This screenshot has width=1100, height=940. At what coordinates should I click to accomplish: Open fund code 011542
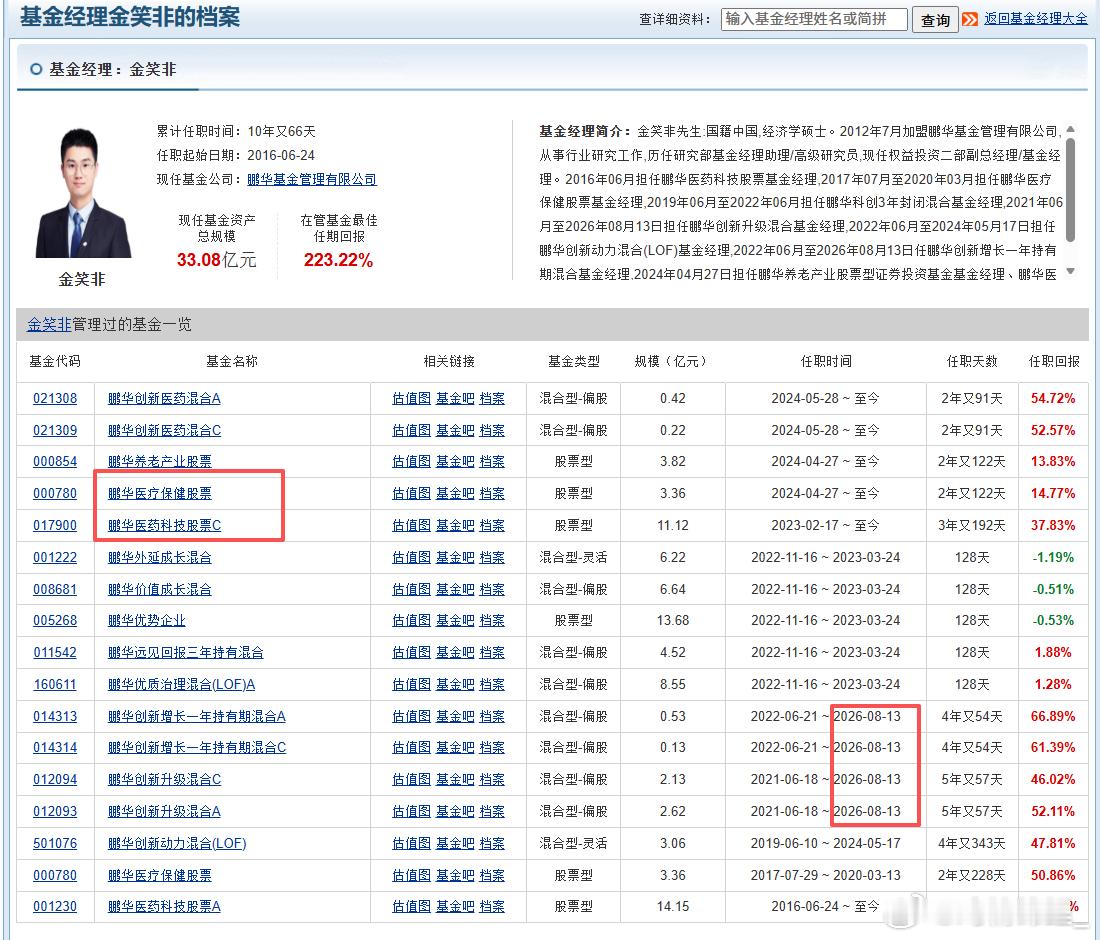click(55, 652)
